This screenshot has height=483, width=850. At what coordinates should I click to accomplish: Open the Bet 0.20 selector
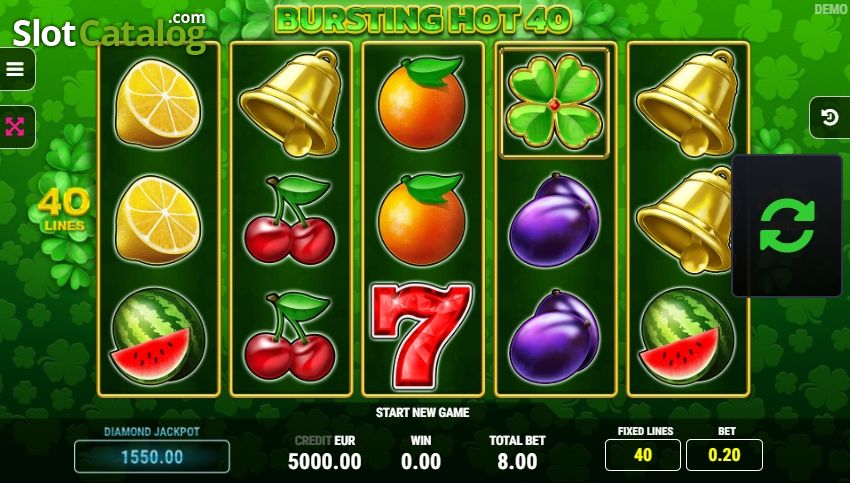(724, 455)
